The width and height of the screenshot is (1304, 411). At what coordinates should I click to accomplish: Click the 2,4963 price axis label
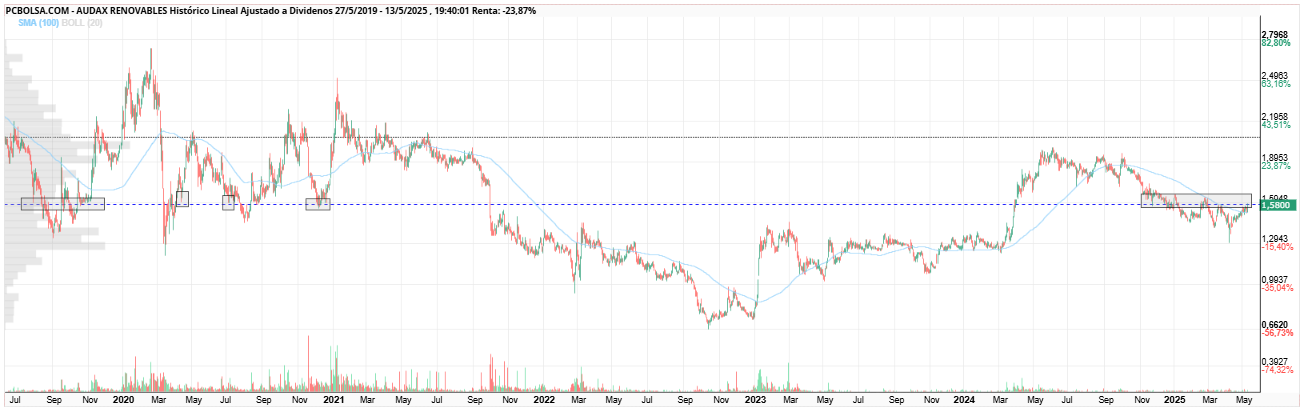[x=1276, y=76]
